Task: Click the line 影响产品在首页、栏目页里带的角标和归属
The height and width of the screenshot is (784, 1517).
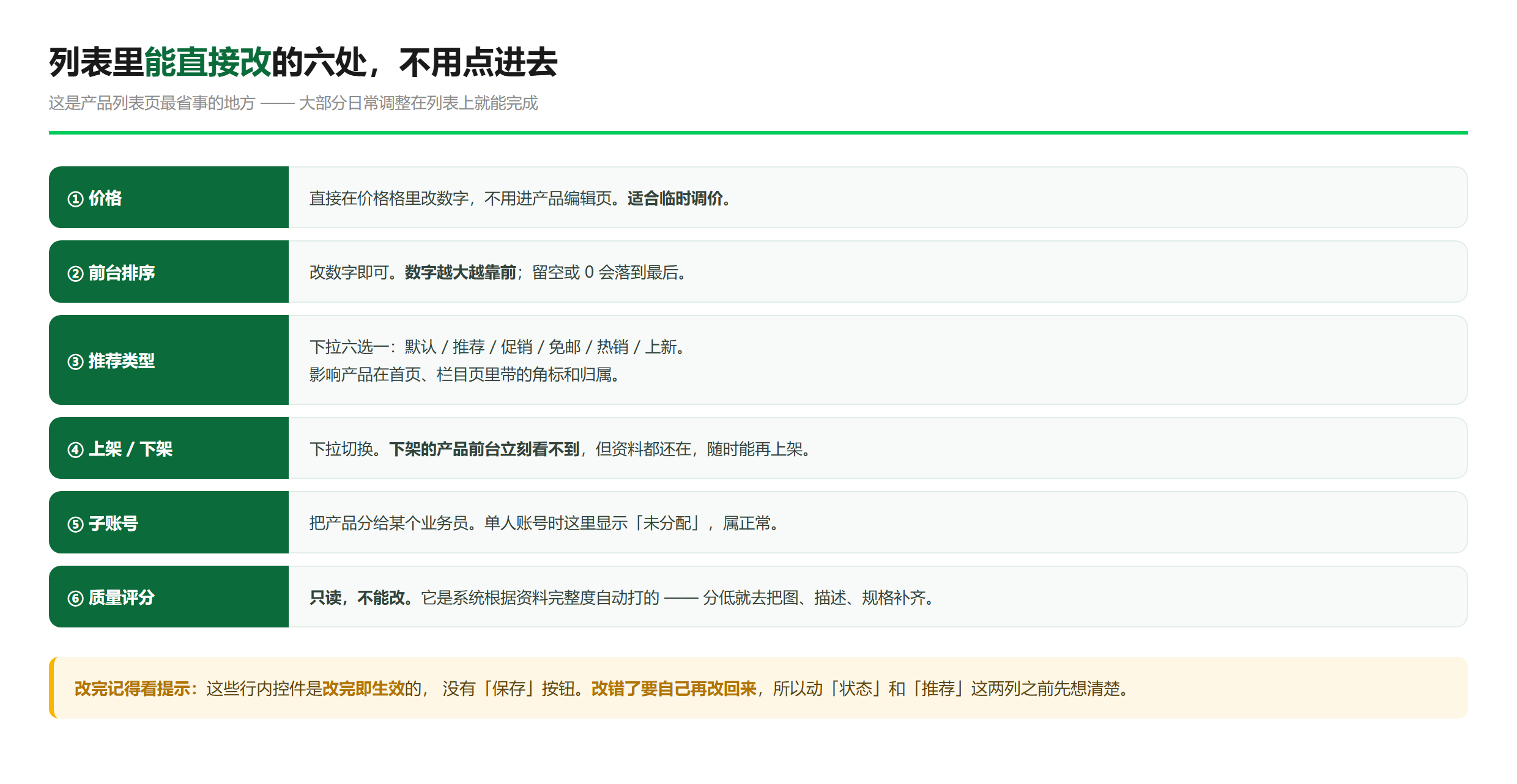Action: [465, 374]
